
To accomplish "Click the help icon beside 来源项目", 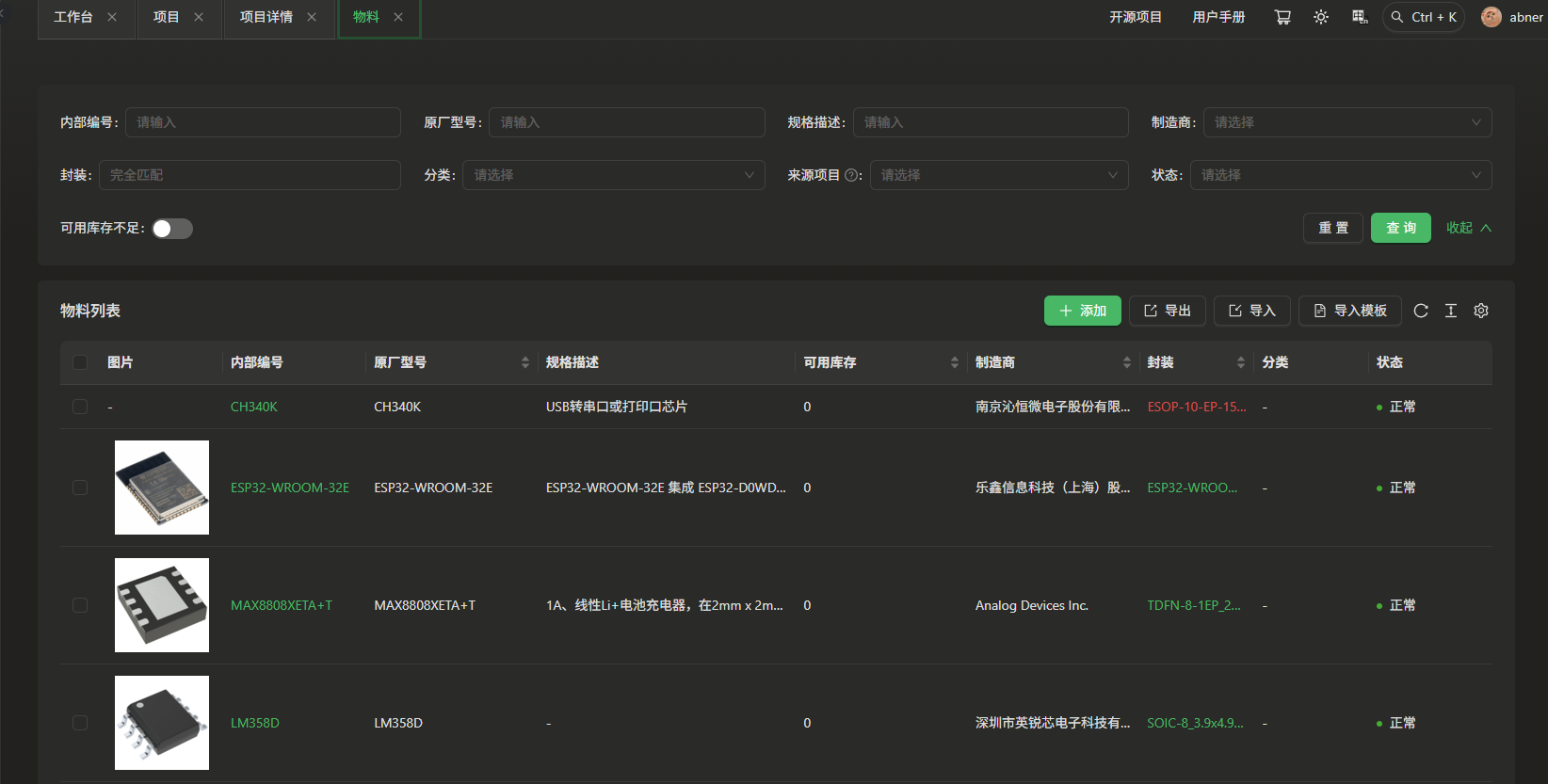I will point(851,175).
